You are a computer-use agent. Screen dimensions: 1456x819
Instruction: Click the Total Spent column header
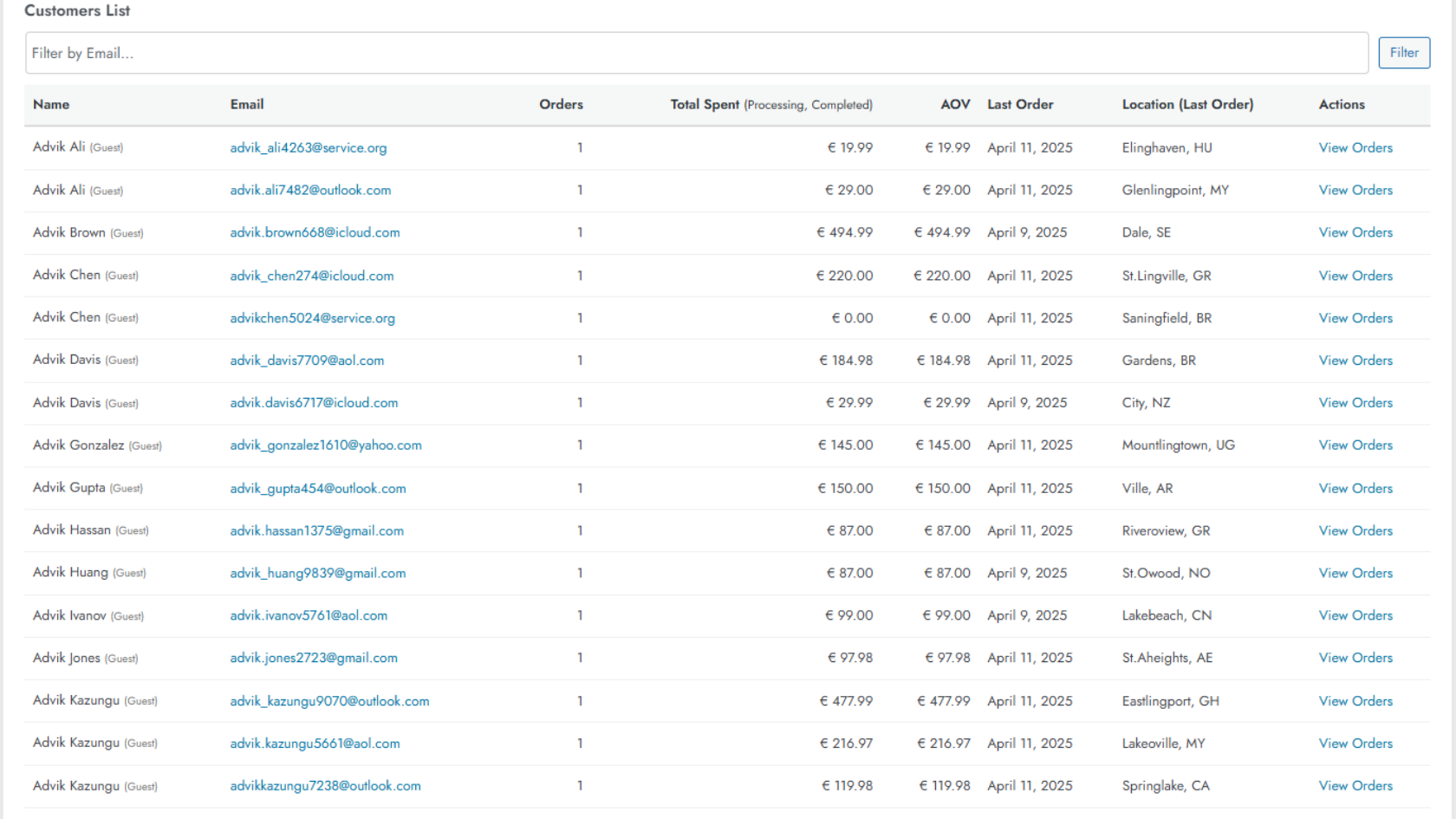(771, 105)
